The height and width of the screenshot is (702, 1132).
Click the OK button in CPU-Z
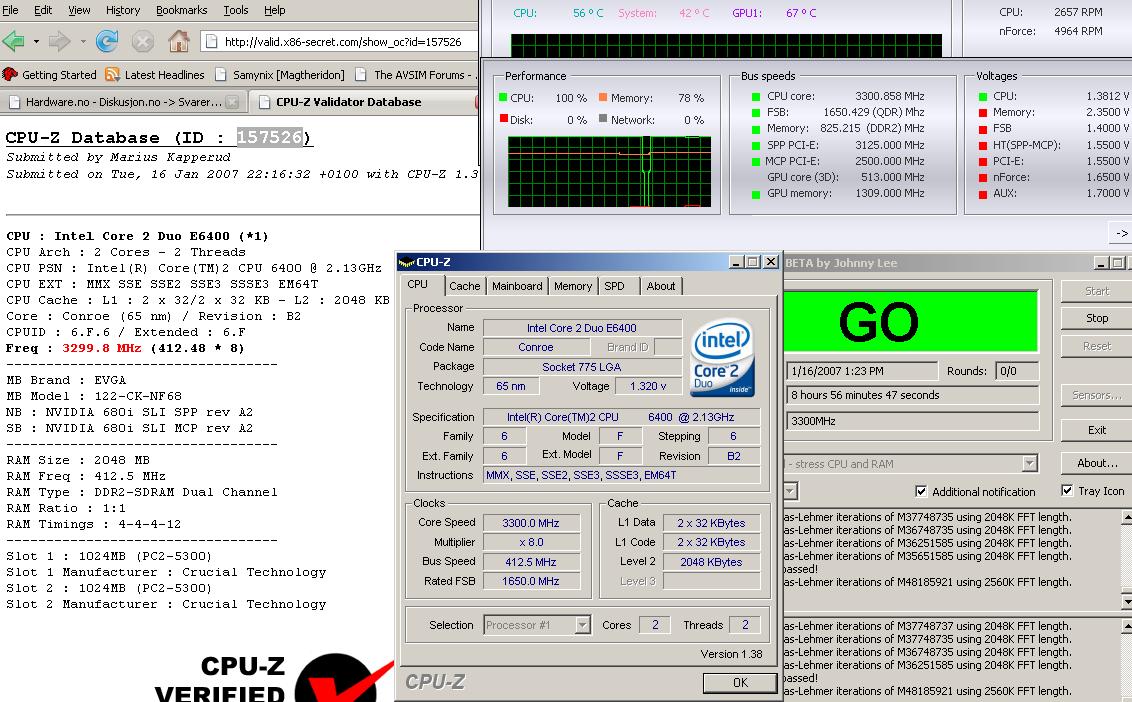pyautogui.click(x=740, y=682)
